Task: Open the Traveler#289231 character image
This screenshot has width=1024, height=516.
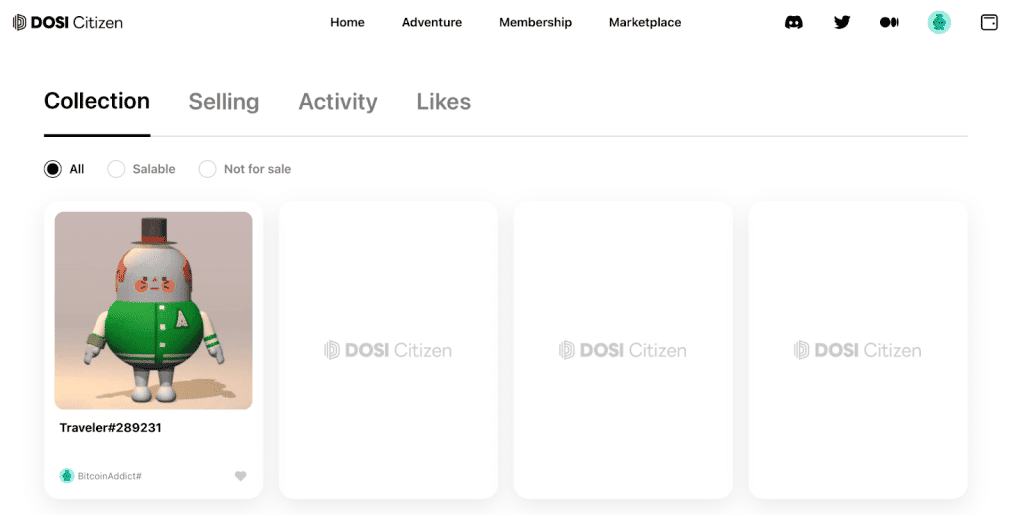Action: 153,310
